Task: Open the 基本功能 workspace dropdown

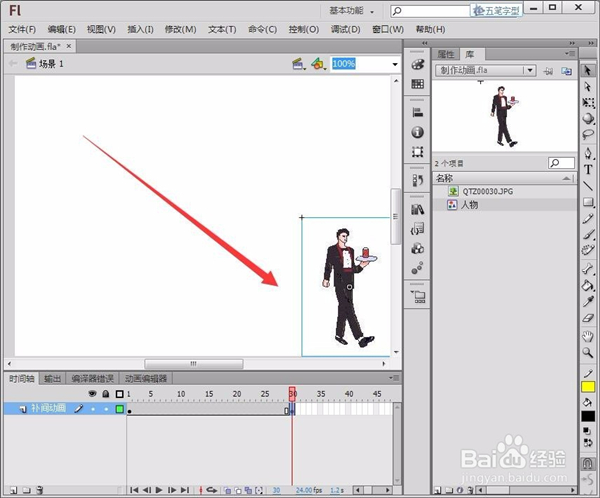Action: [352, 11]
